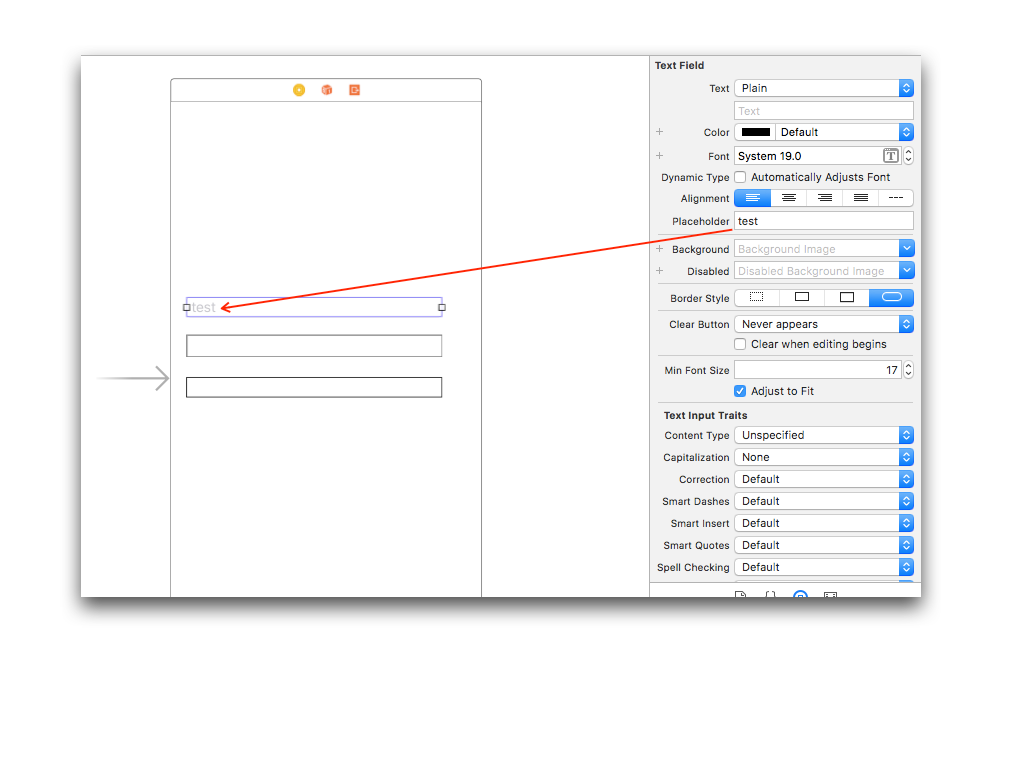
Task: Select the rounded Border Style segment
Action: pyautogui.click(x=890, y=297)
